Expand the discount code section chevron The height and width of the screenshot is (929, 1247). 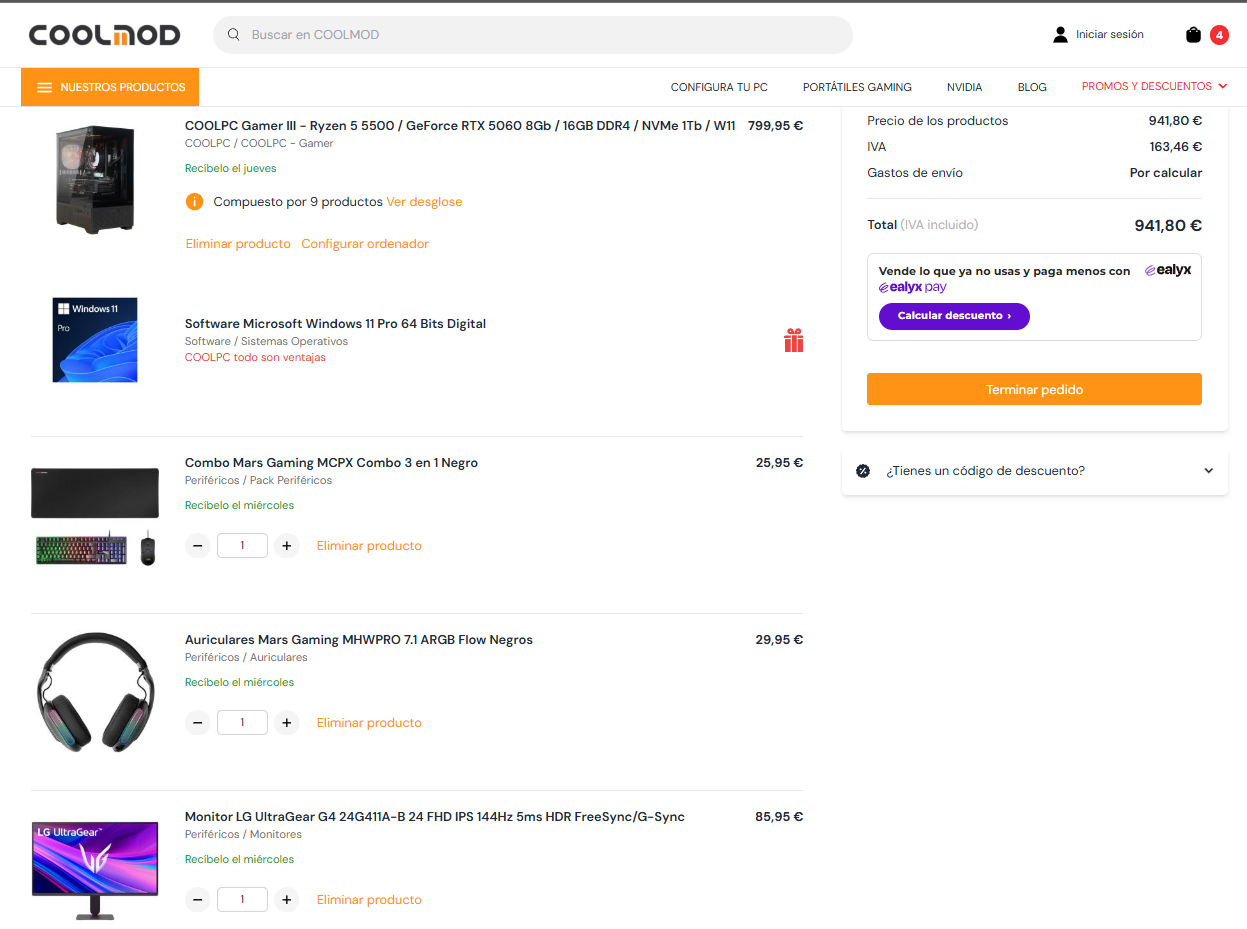click(1208, 471)
